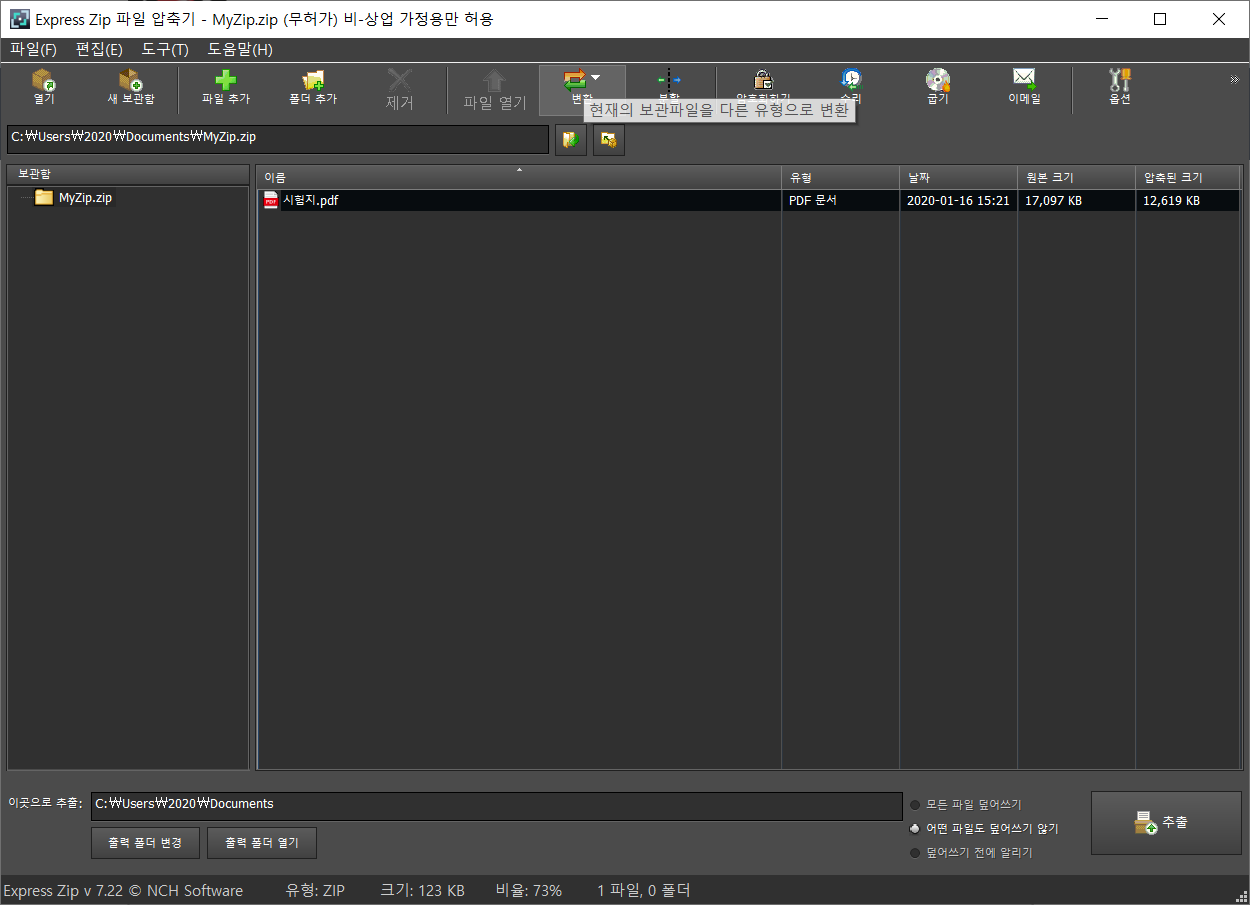Open the 파일(F) menu
This screenshot has width=1250, height=905.
coord(33,49)
